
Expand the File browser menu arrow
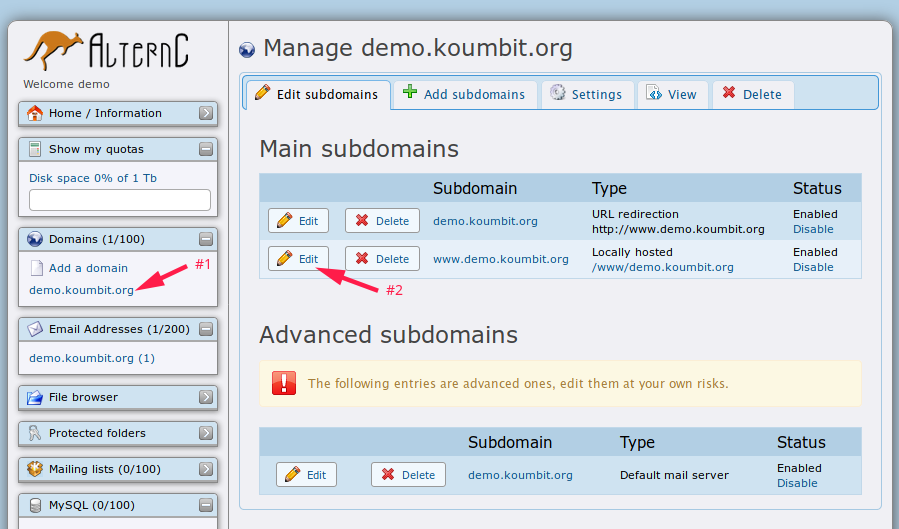coord(206,397)
